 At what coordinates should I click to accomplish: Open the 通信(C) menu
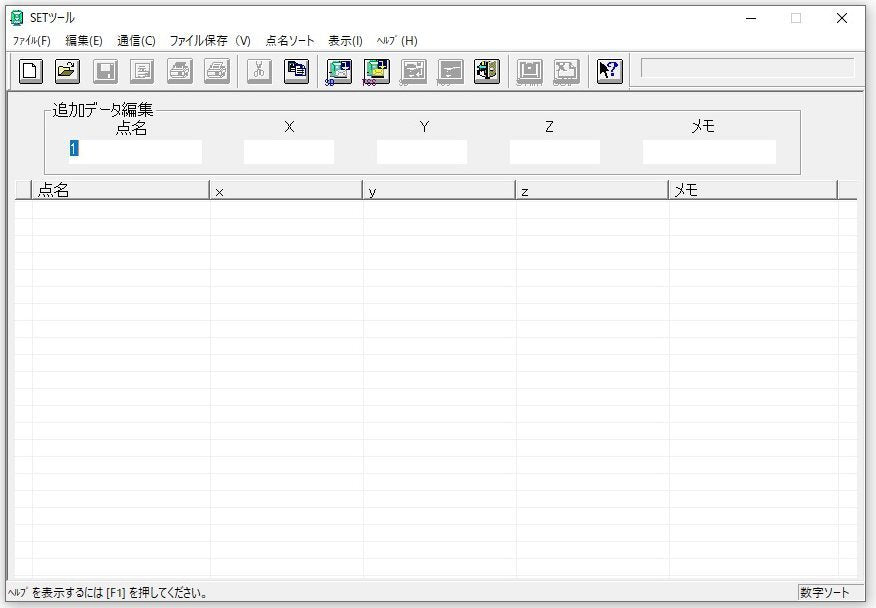tap(136, 41)
